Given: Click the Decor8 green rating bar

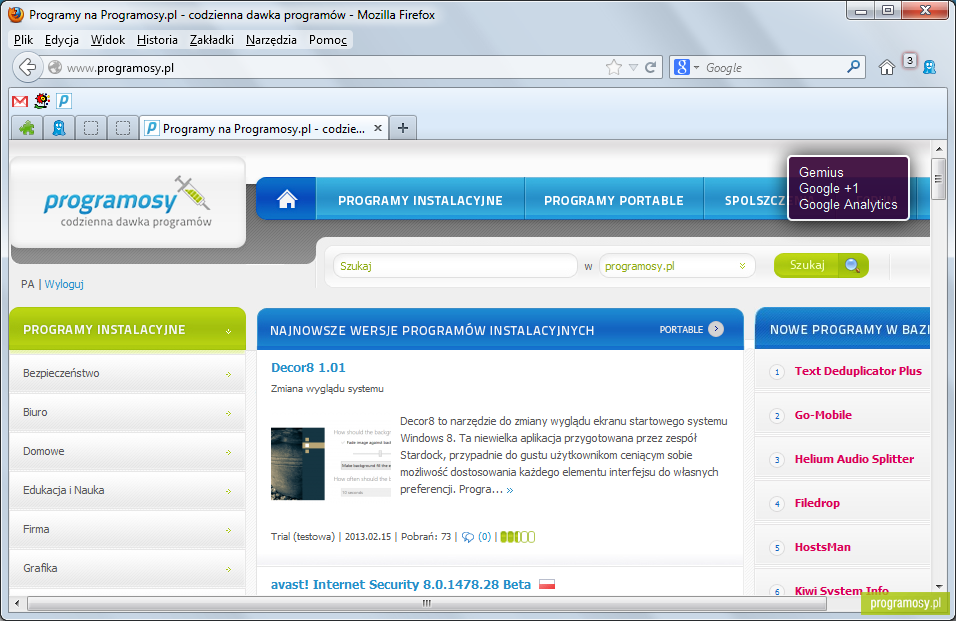Looking at the screenshot, I should (517, 537).
